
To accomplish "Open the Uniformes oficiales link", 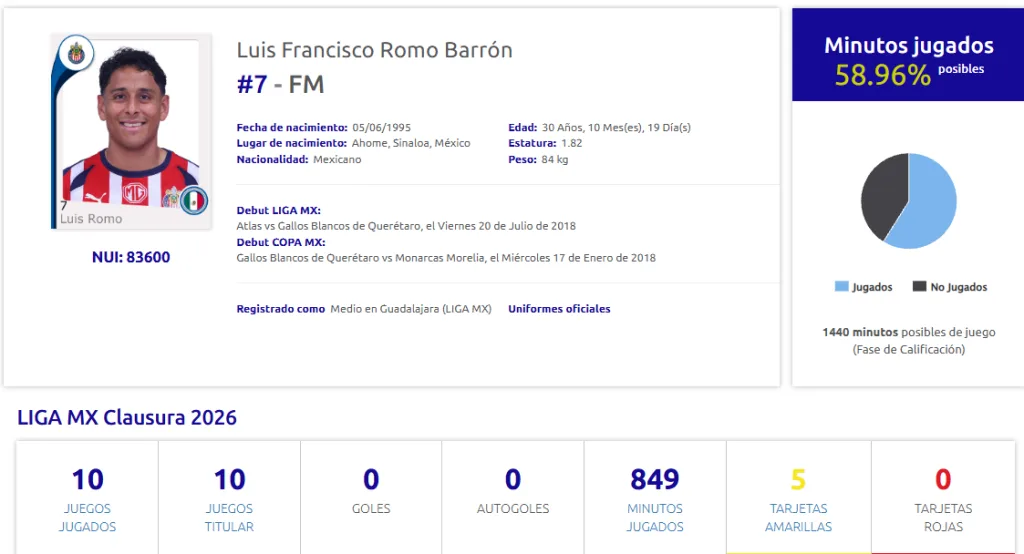I will 559,309.
